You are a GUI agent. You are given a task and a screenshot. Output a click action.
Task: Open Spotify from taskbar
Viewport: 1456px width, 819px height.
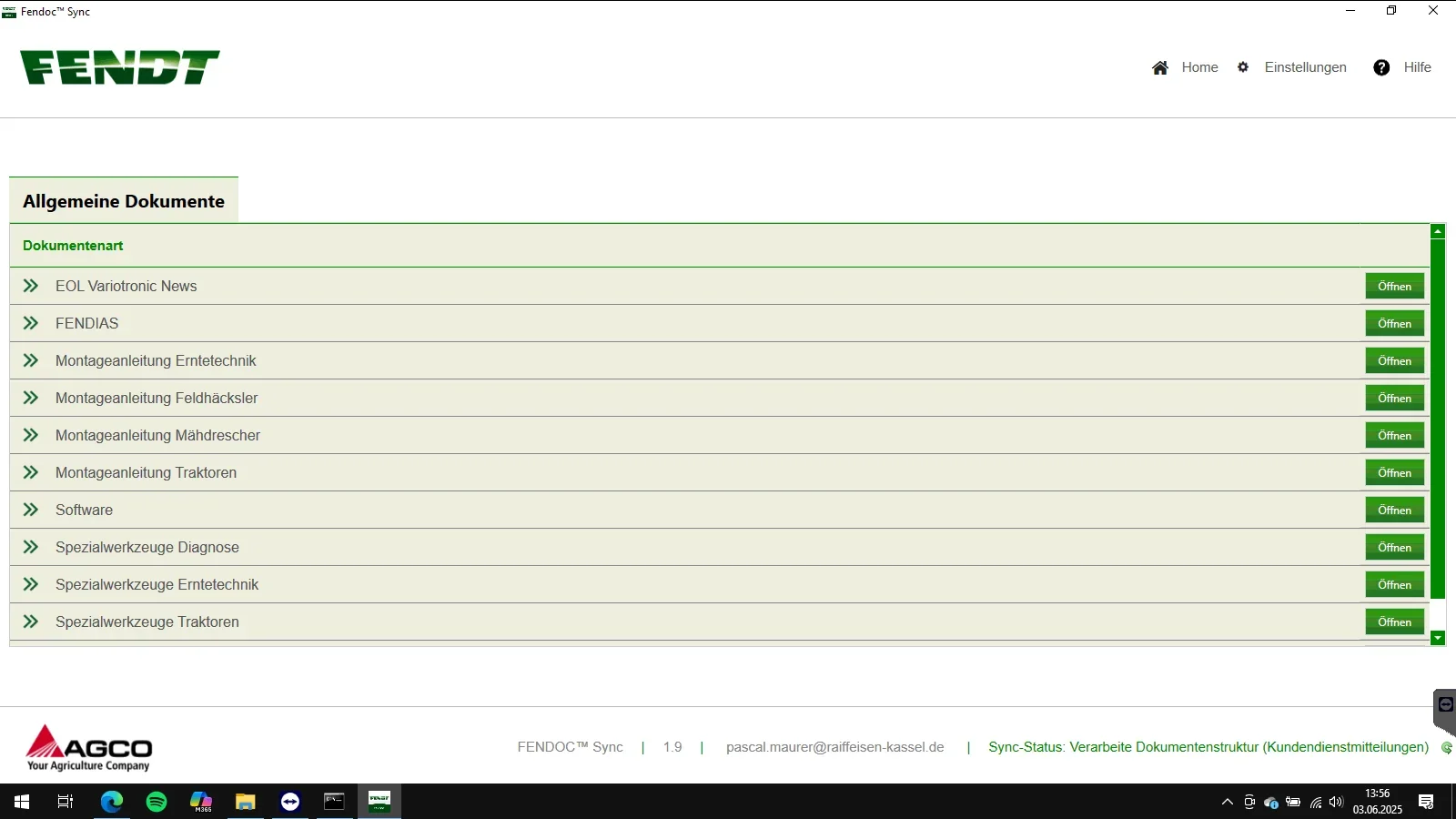tap(157, 802)
